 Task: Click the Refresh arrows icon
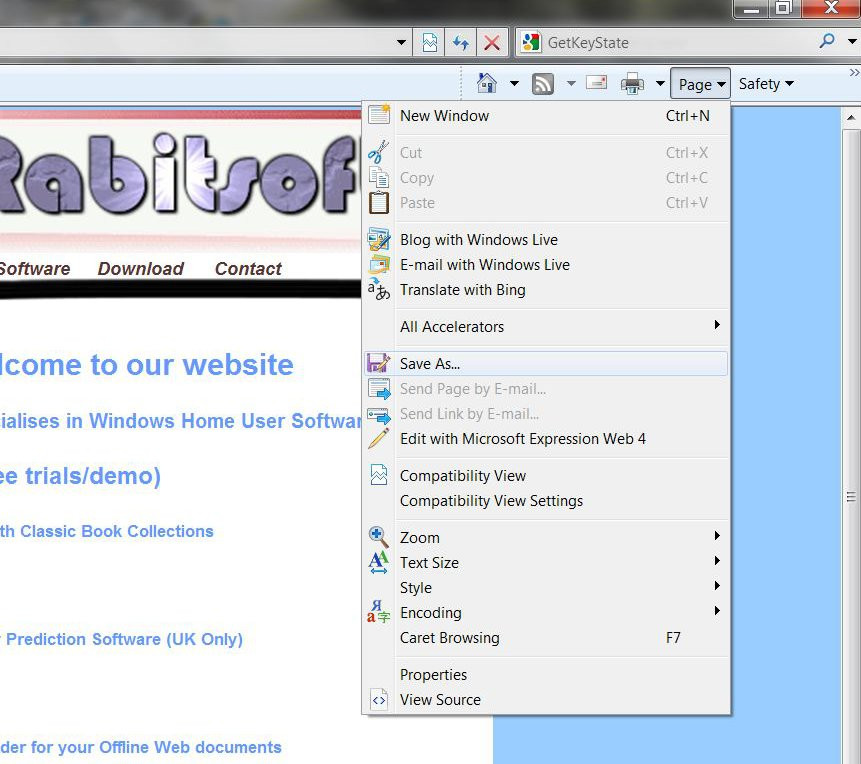click(461, 42)
